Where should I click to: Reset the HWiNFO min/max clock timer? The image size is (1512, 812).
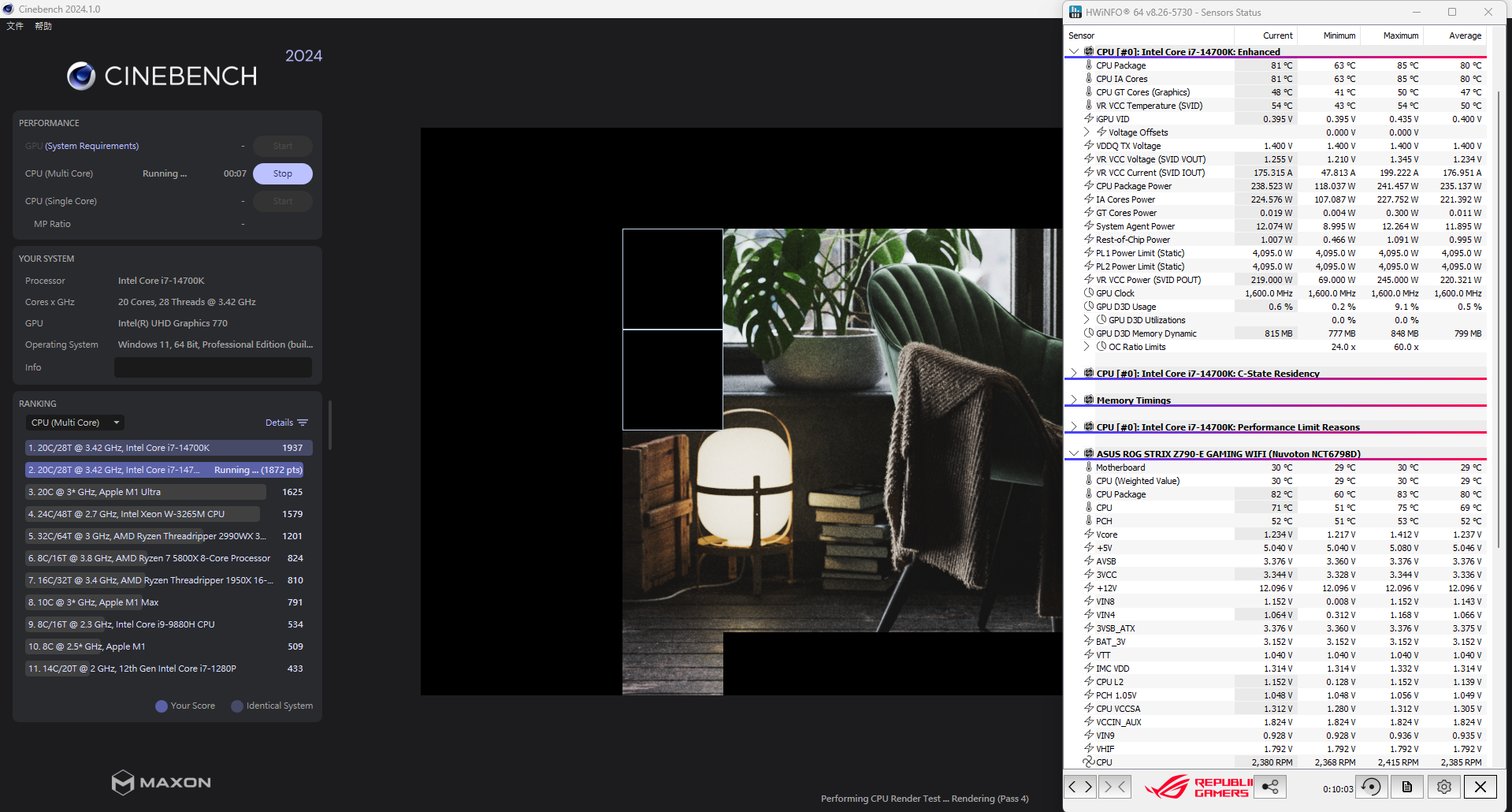pos(1371,786)
